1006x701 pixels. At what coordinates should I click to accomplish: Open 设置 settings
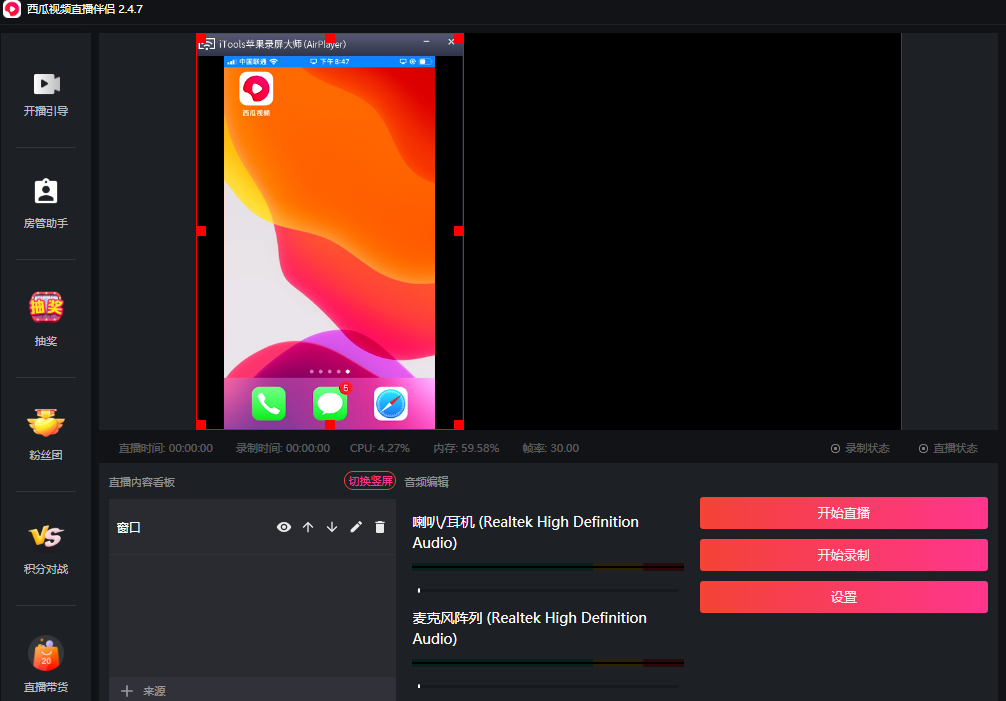[844, 597]
